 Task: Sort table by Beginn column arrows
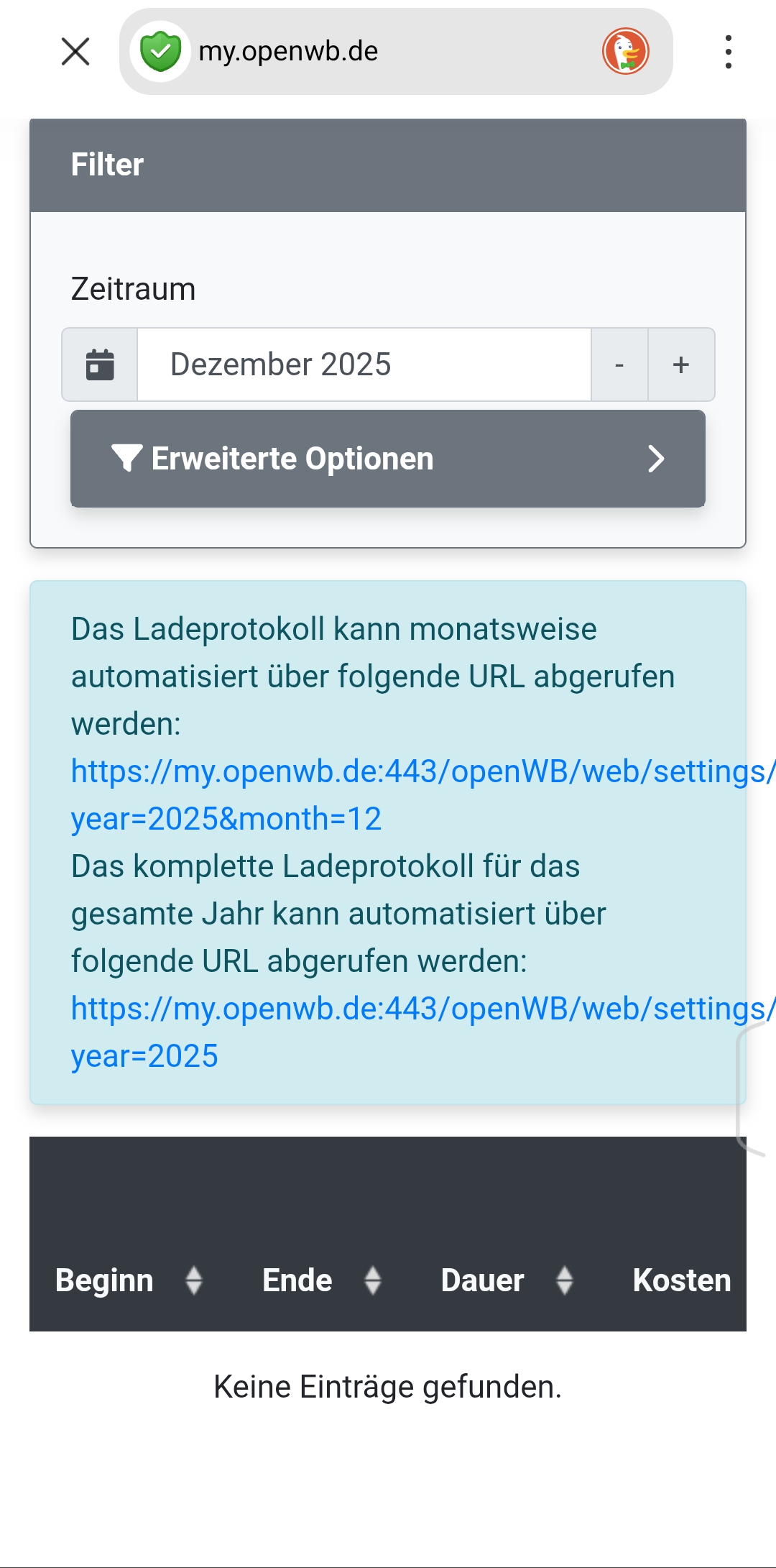click(x=194, y=1280)
